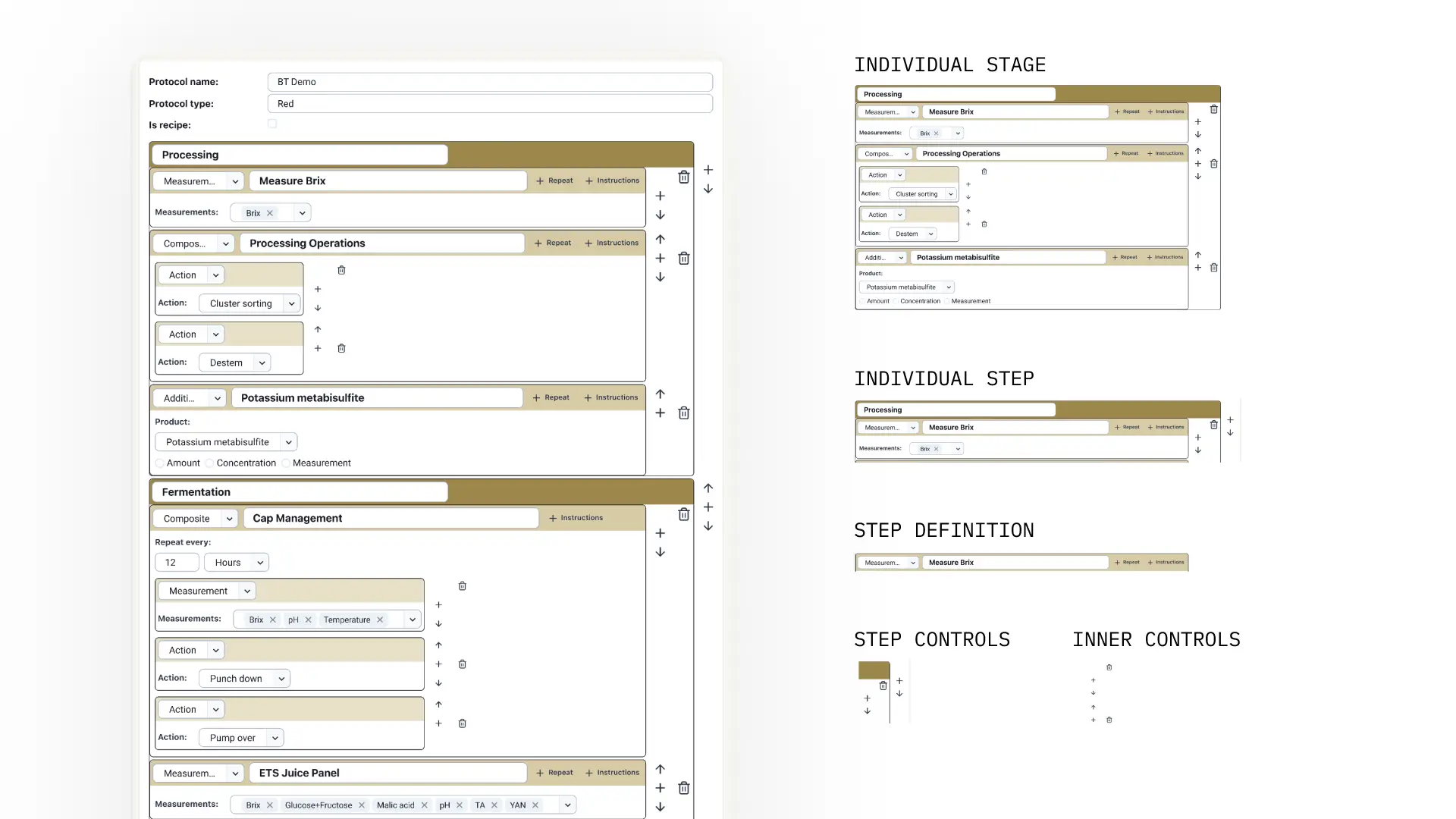Enable the Repeat option on Cap Management step
This screenshot has width=1456, height=819.
(x=555, y=517)
